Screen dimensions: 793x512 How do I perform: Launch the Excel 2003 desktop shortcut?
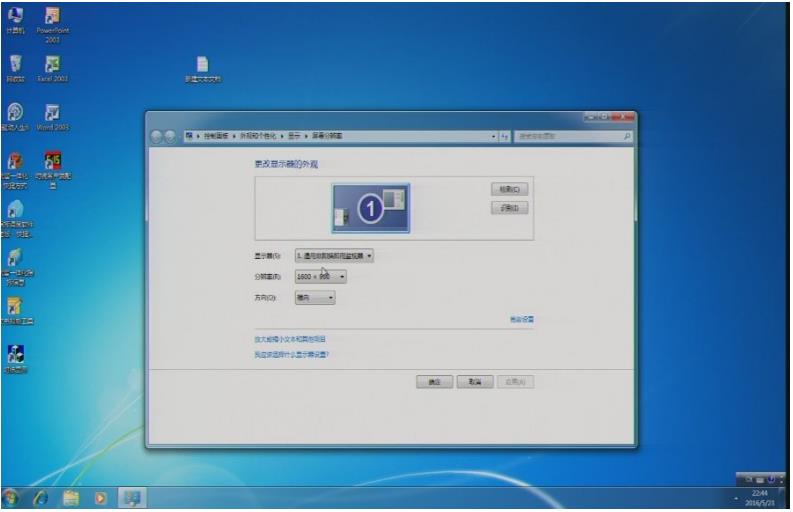52,64
